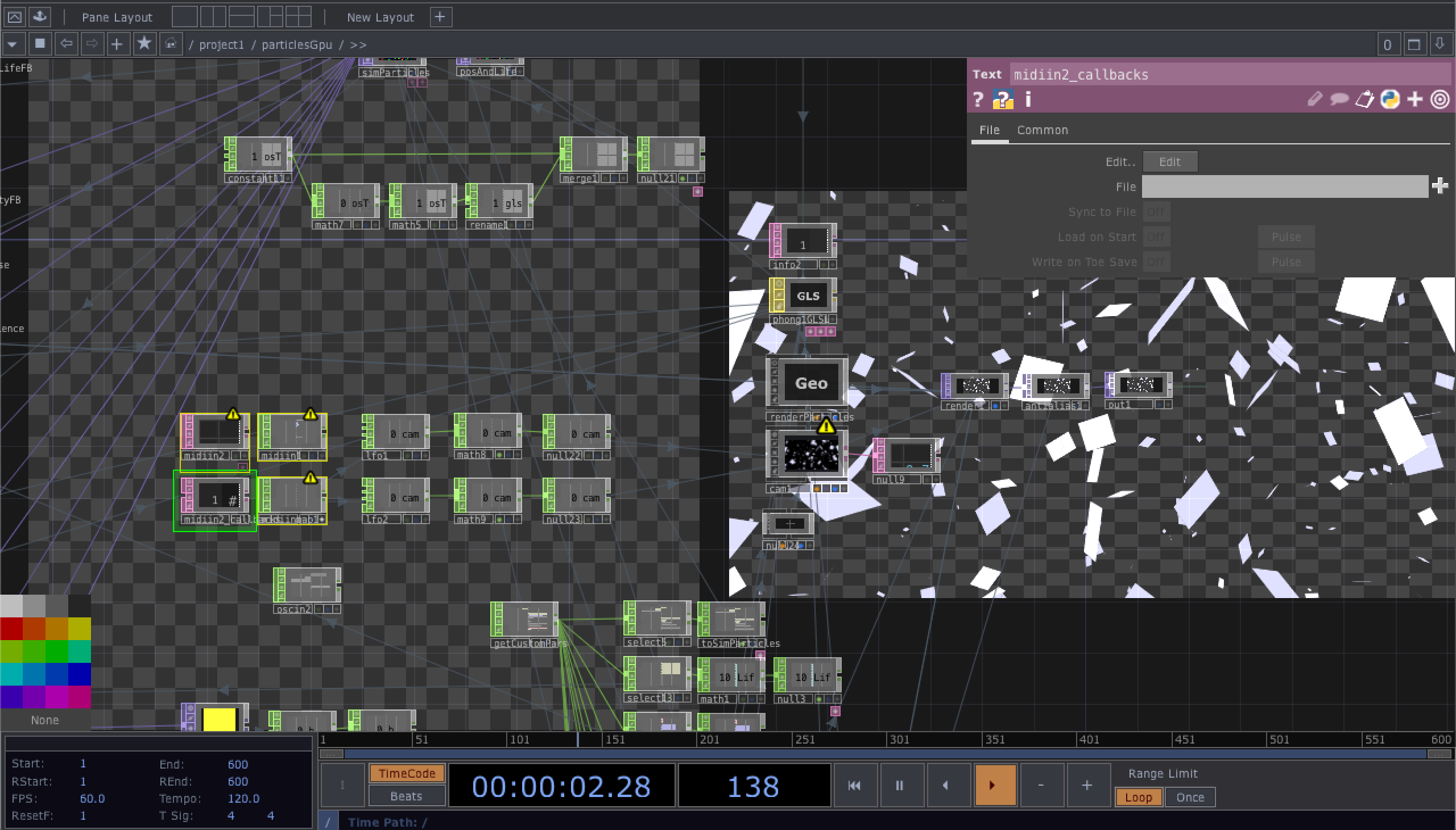
Task: Click the Python help icon in parameter panel
Action: point(1003,99)
